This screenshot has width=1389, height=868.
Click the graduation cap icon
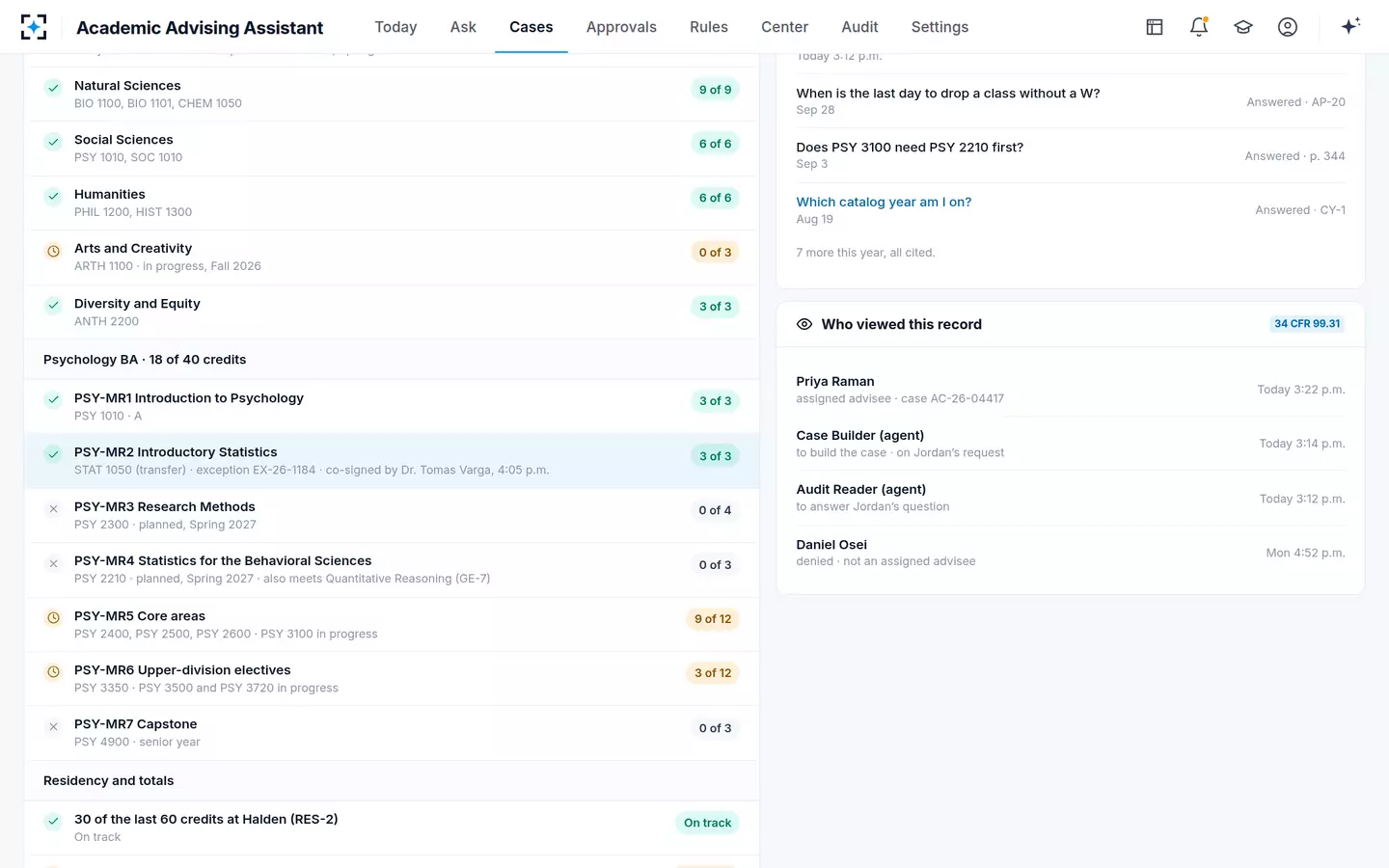click(x=1243, y=27)
